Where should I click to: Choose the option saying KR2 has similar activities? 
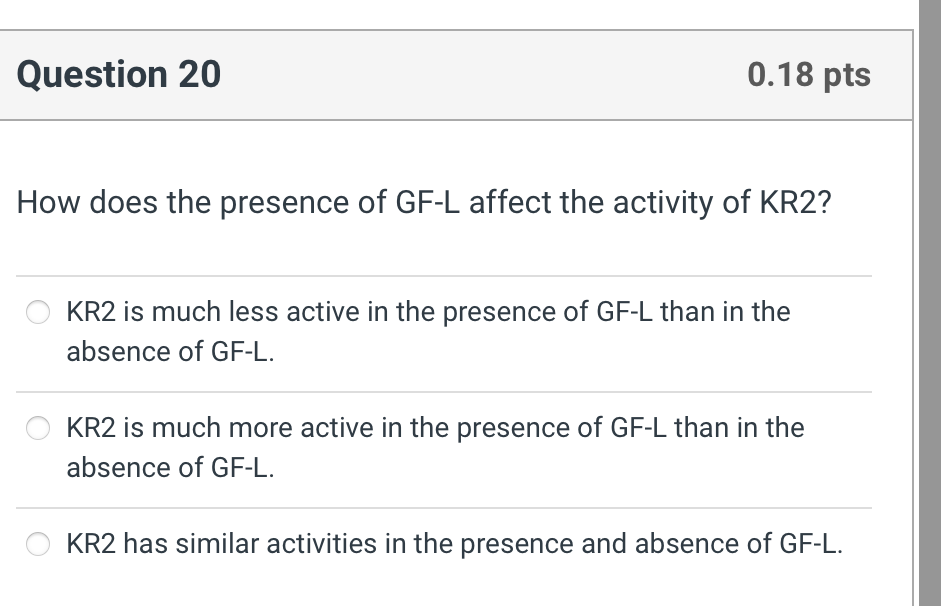450,544
